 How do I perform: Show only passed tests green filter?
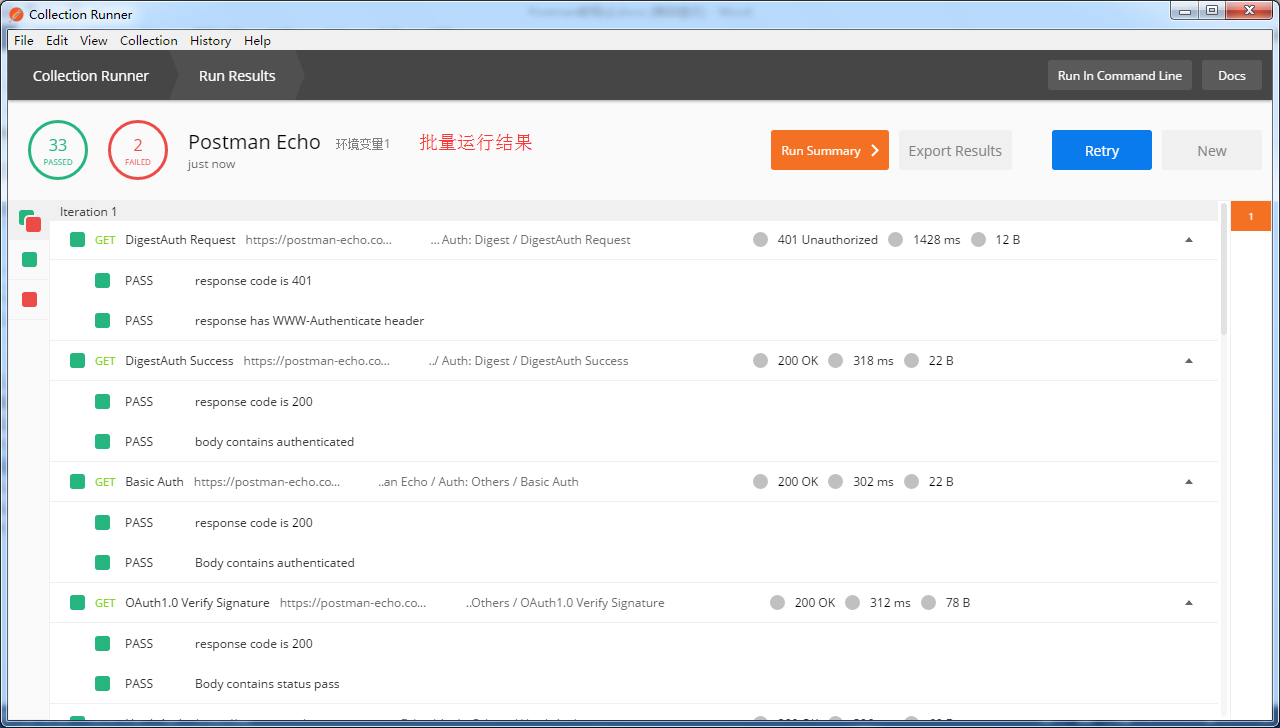[30, 260]
